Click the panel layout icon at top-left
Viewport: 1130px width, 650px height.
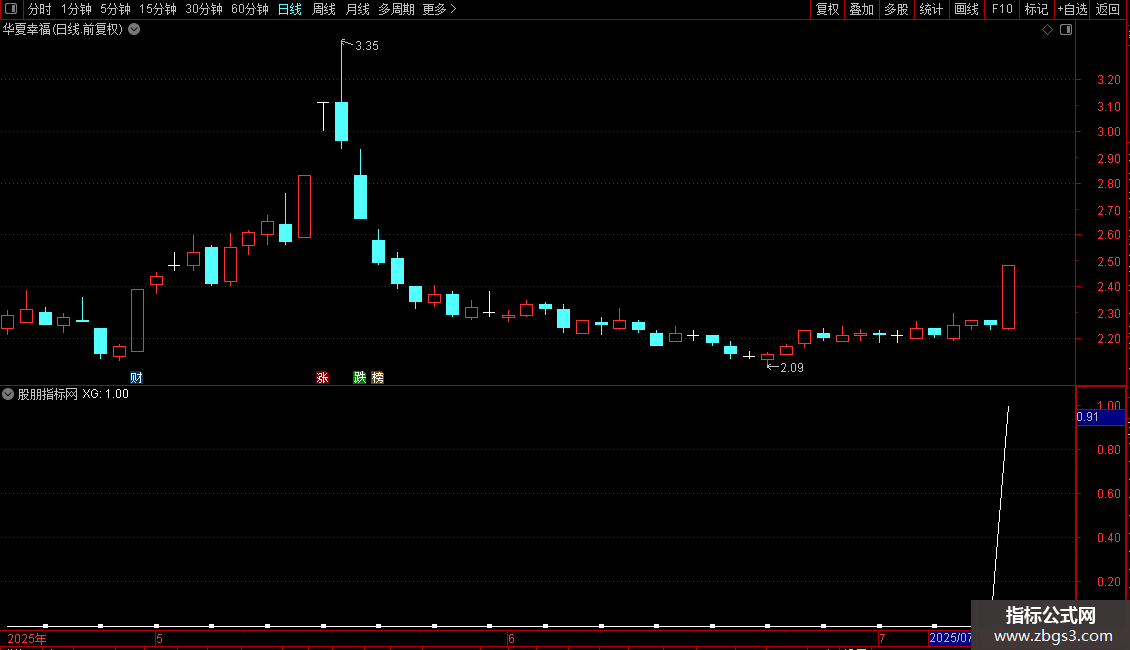[x=11, y=9]
